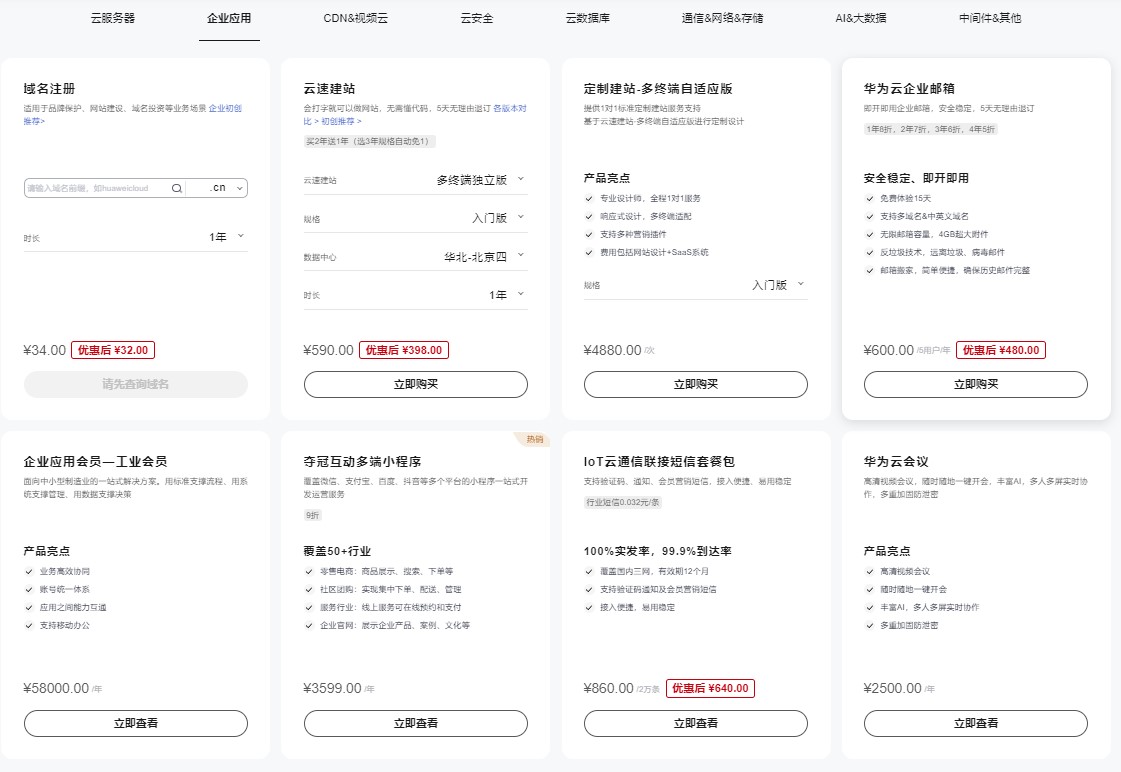The width and height of the screenshot is (1121, 772).
Task: Select the 企业应用 tab
Action: pyautogui.click(x=229, y=18)
